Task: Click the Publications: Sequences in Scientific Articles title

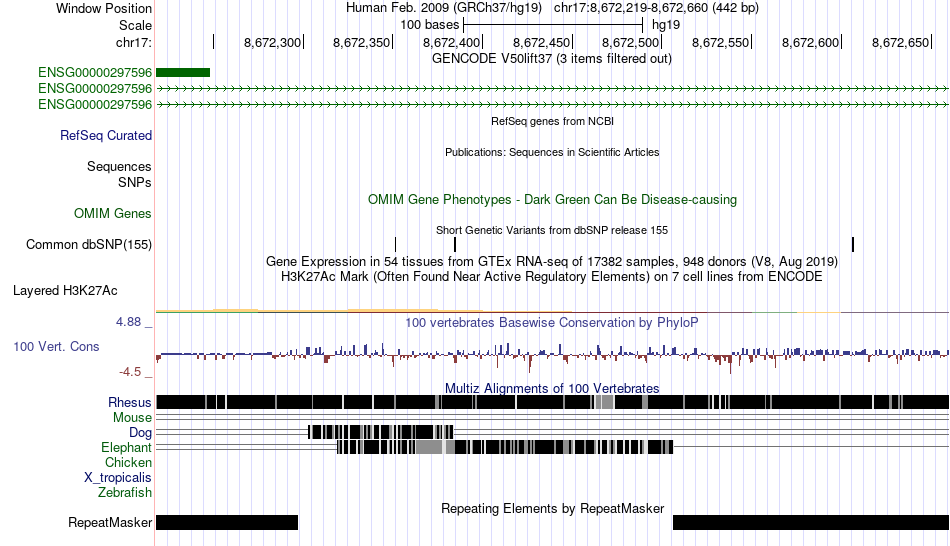Action: coord(552,152)
